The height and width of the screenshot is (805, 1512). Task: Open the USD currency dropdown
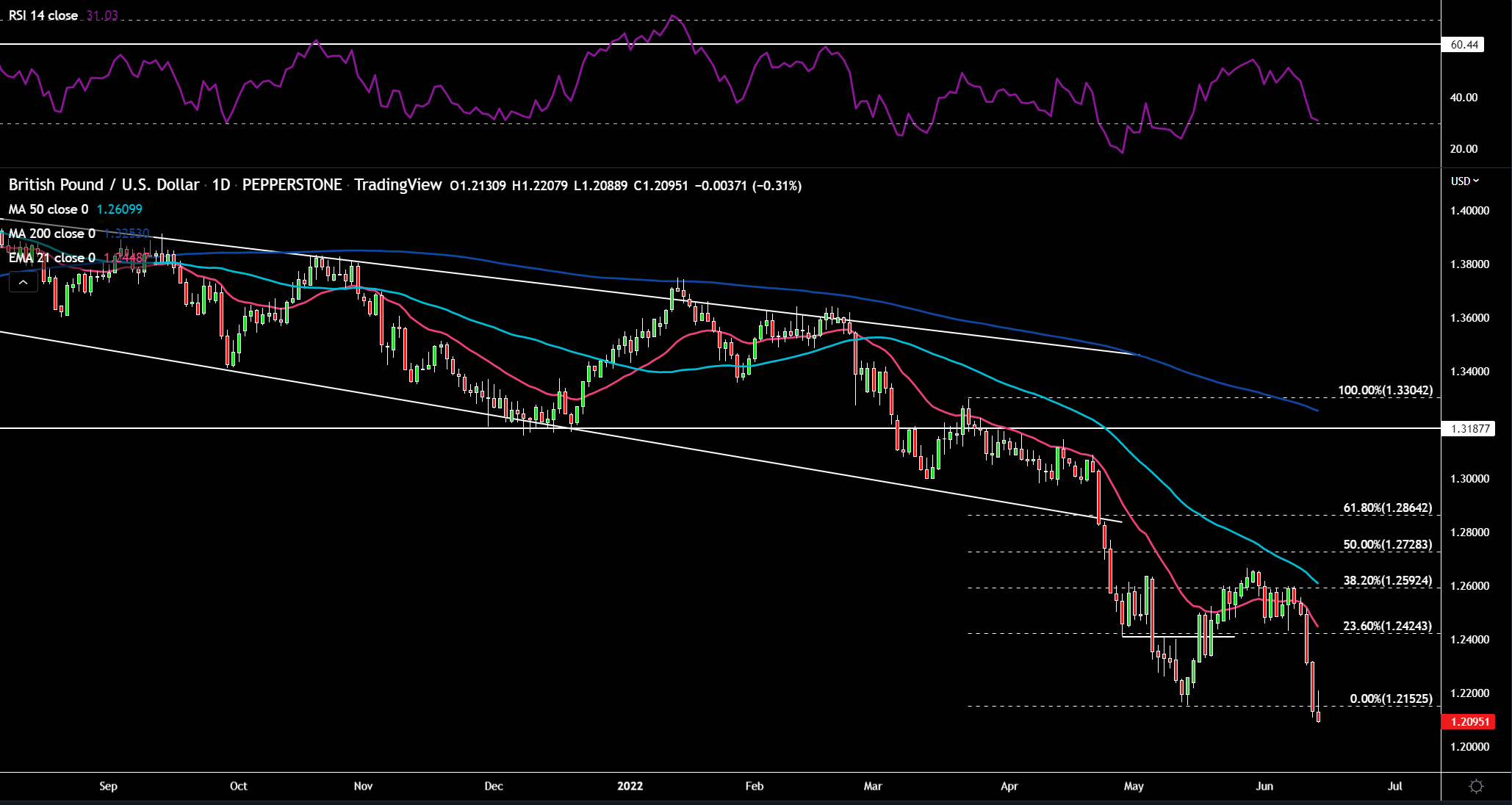[1464, 181]
